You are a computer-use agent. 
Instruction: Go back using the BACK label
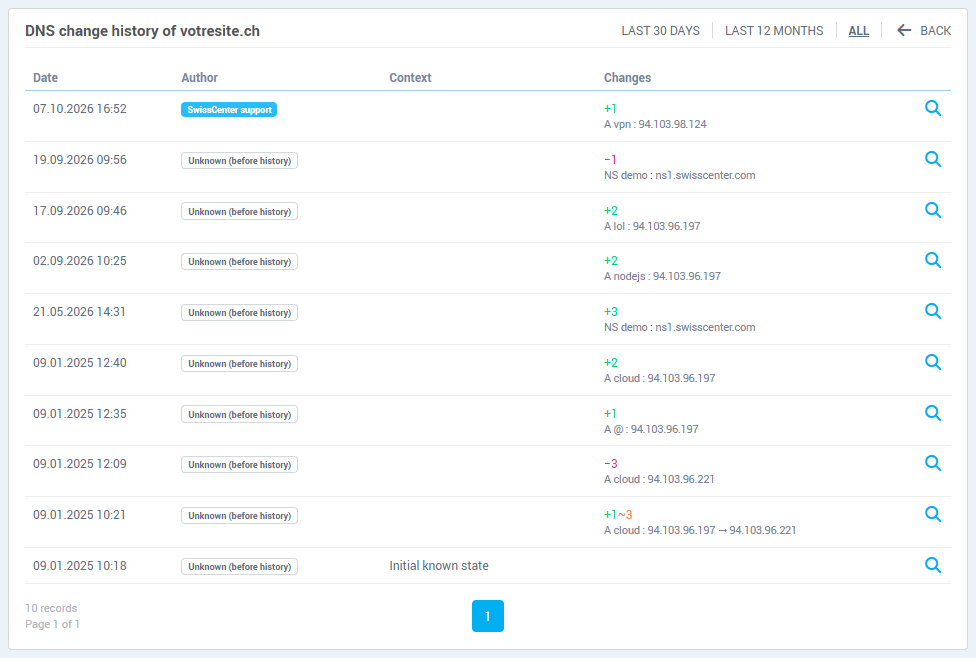click(x=936, y=31)
